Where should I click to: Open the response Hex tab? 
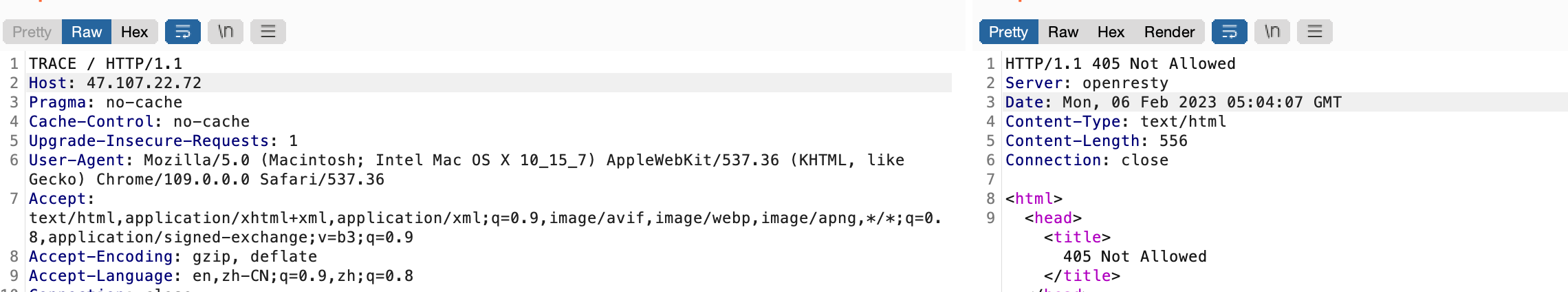[1111, 32]
